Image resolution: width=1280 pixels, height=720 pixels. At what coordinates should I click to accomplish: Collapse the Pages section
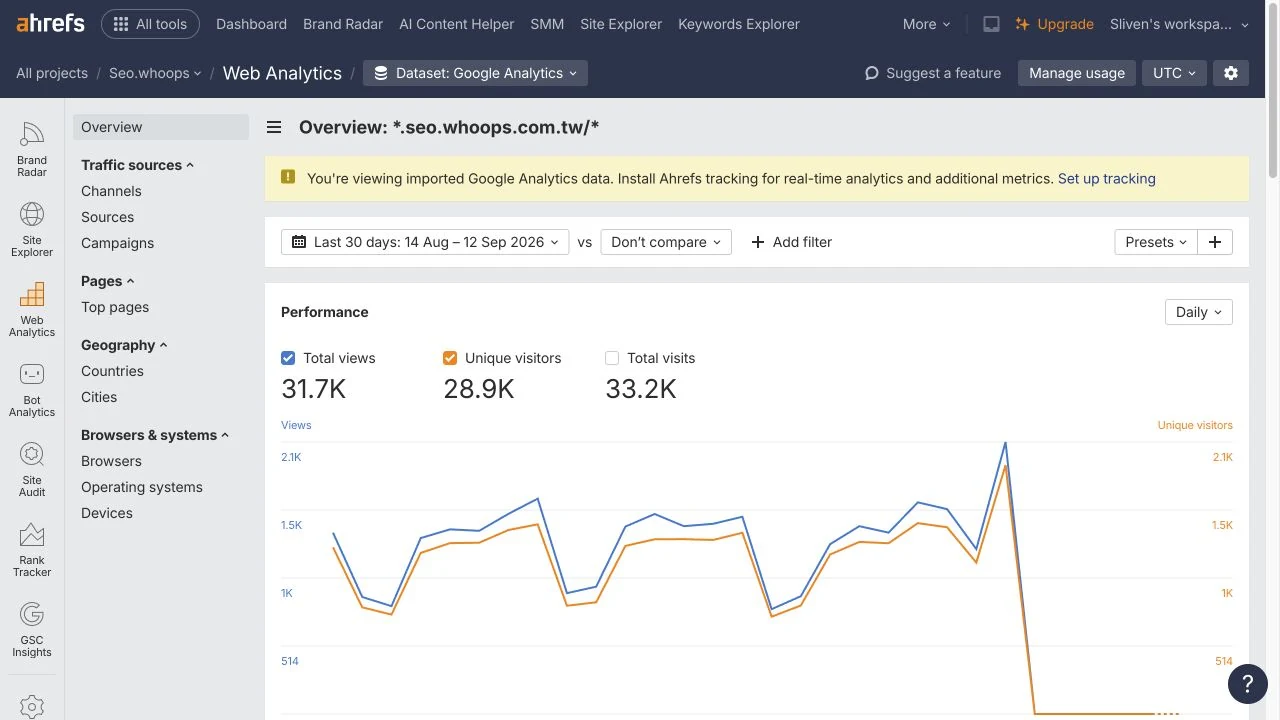[108, 281]
